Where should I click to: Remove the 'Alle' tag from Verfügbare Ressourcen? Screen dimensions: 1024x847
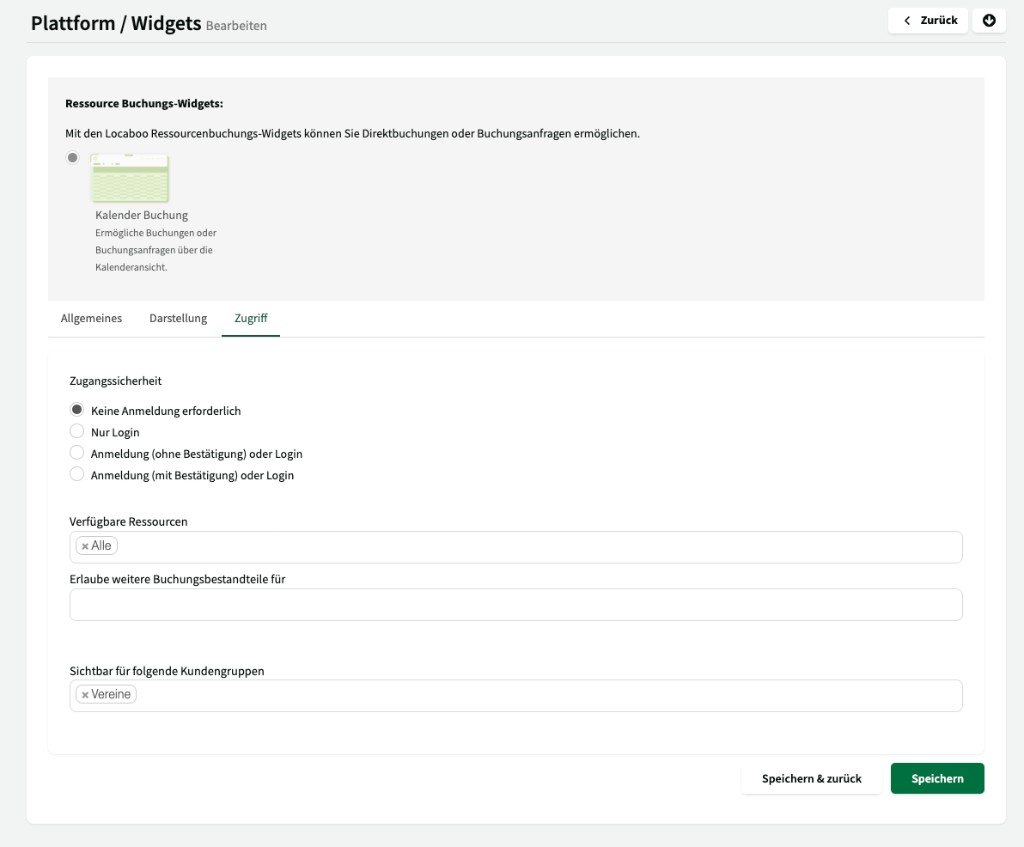(x=85, y=545)
